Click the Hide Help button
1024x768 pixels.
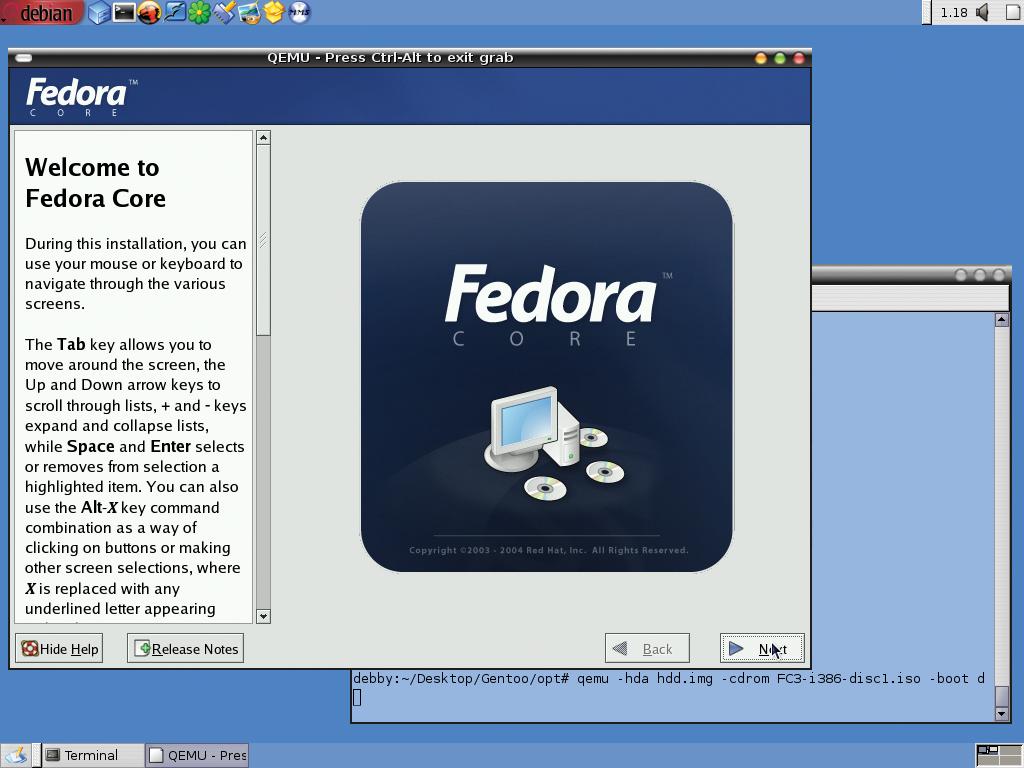[59, 648]
